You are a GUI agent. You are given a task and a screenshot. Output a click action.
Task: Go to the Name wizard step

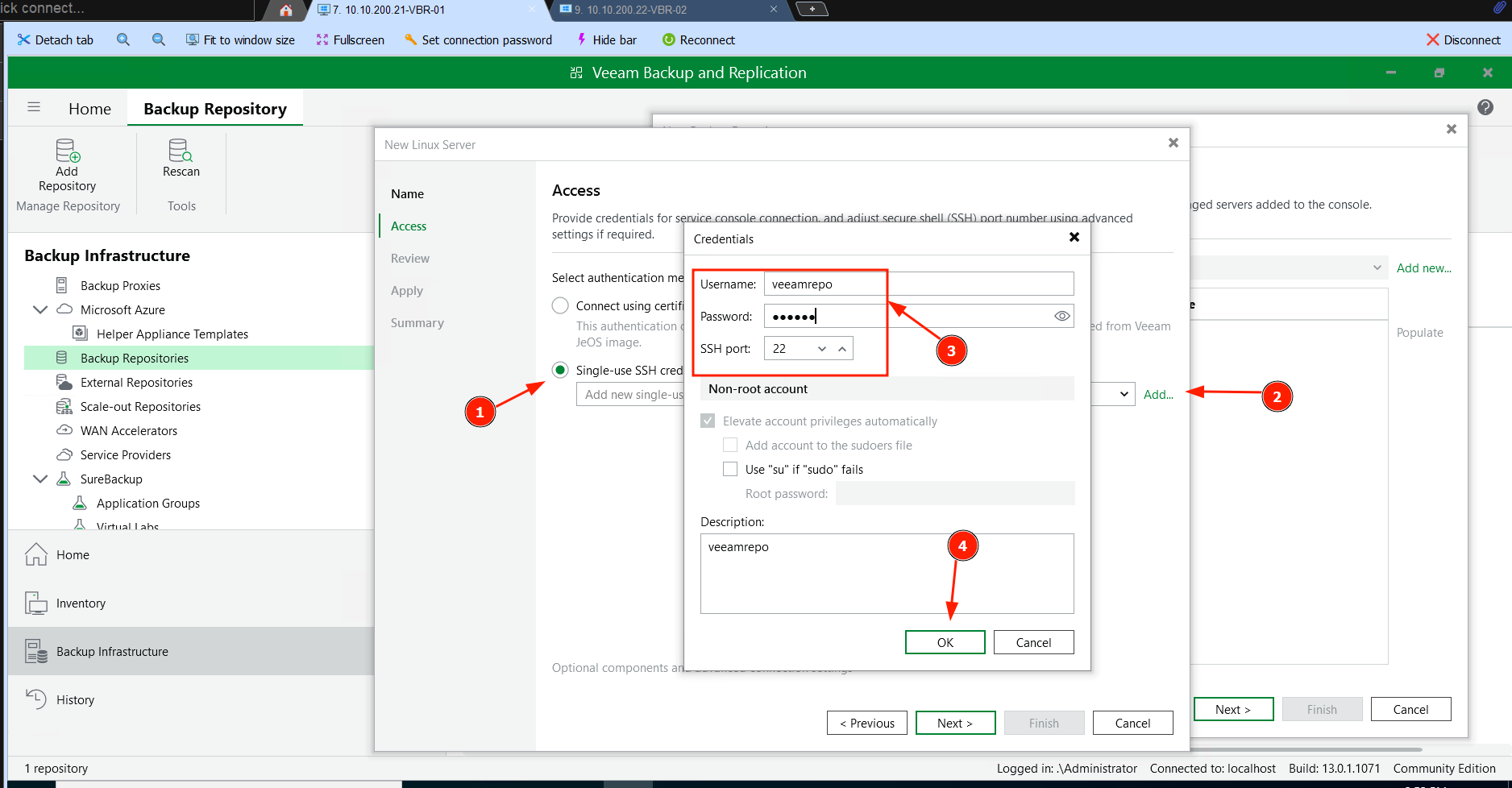pos(407,193)
